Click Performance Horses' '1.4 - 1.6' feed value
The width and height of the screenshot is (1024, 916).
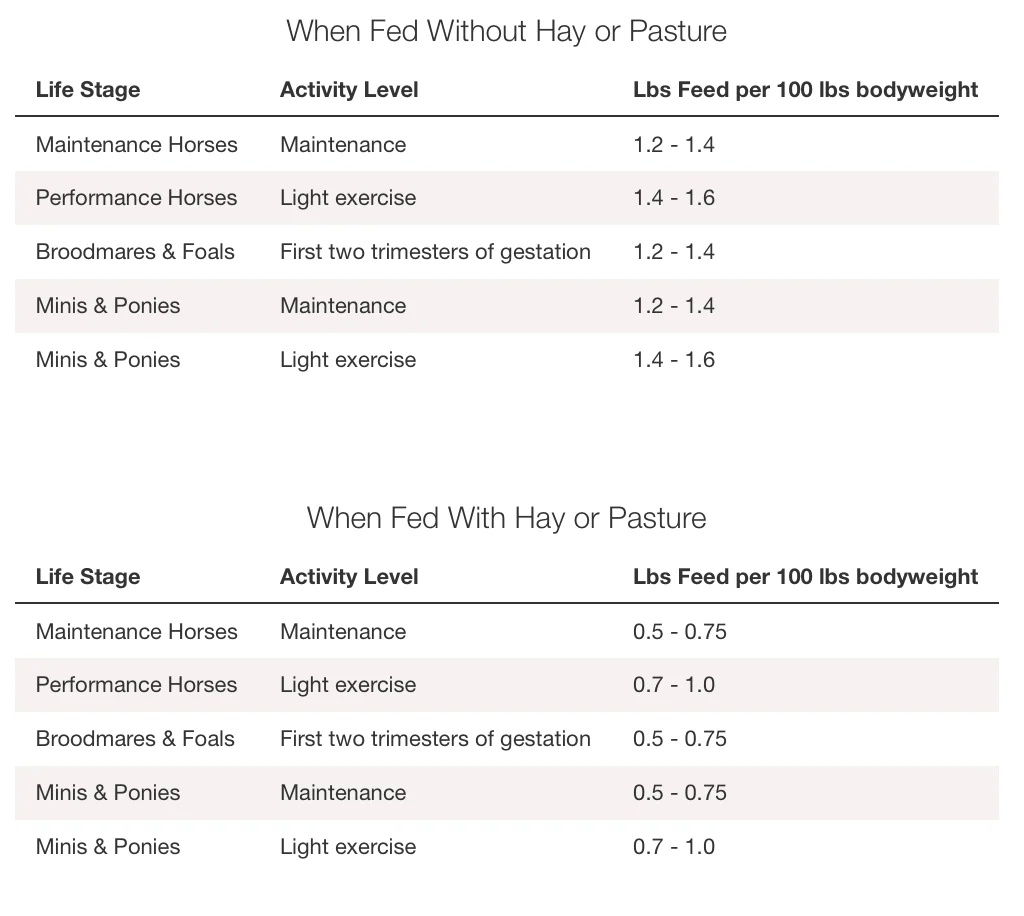(674, 198)
